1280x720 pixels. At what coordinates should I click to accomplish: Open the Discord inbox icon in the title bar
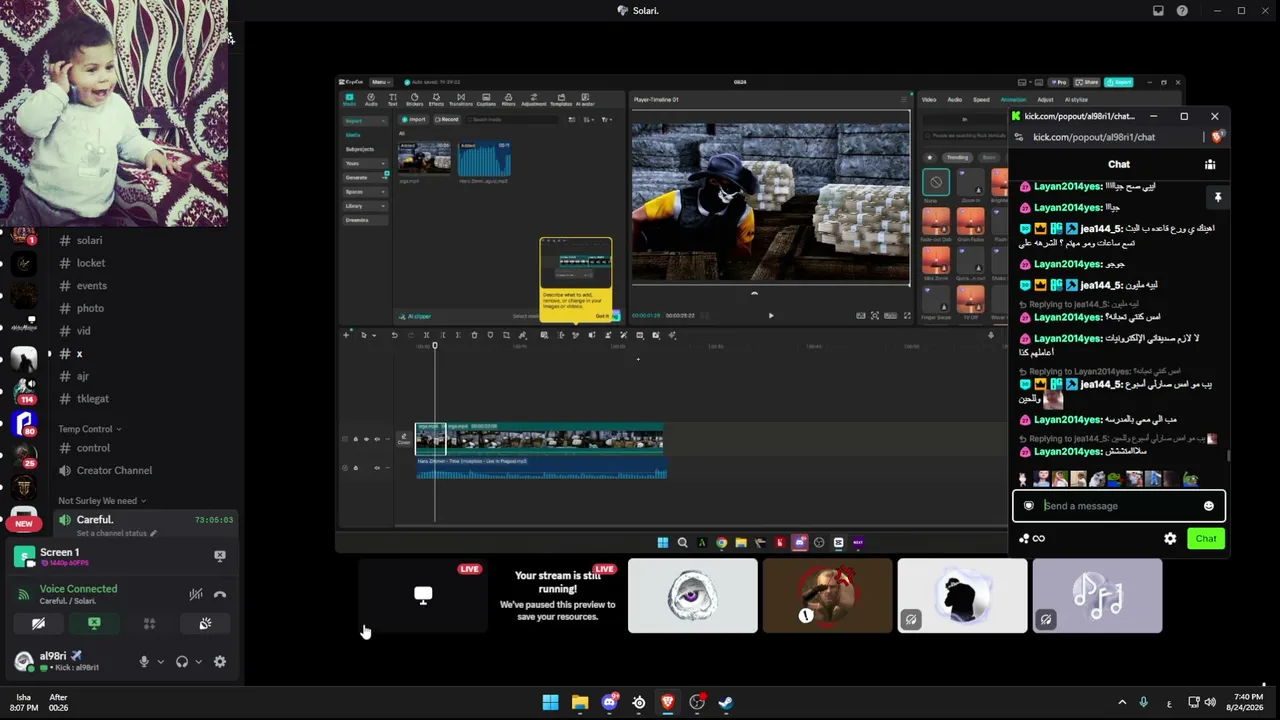click(x=1158, y=11)
